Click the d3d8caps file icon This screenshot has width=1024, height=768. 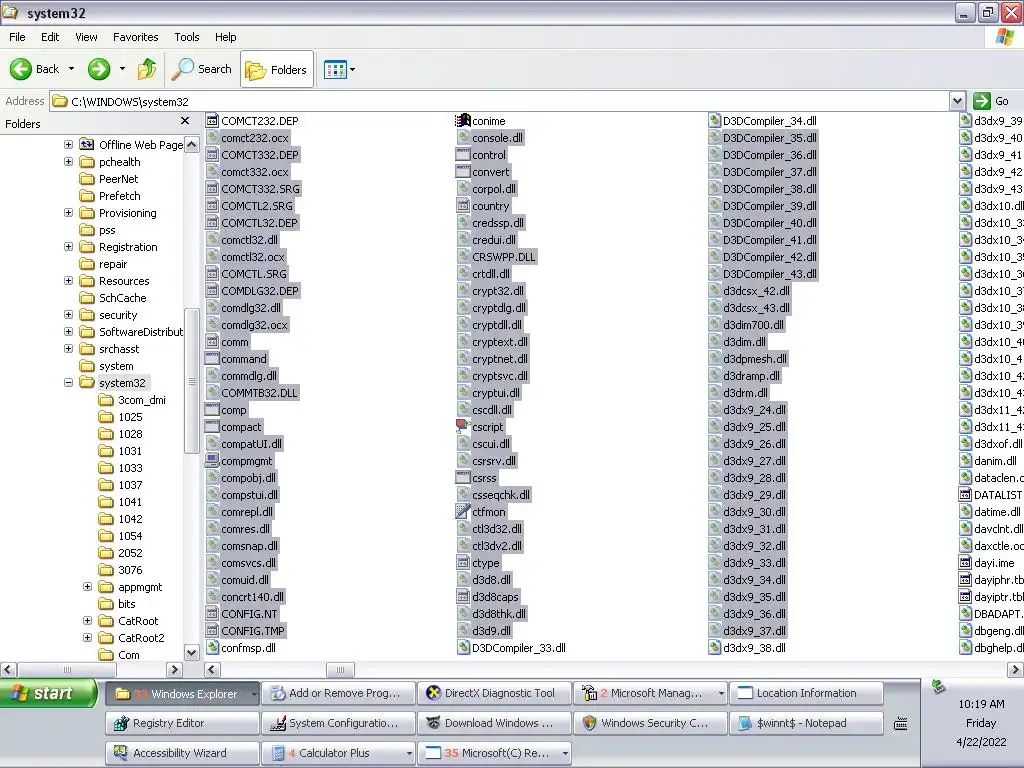click(x=462, y=596)
